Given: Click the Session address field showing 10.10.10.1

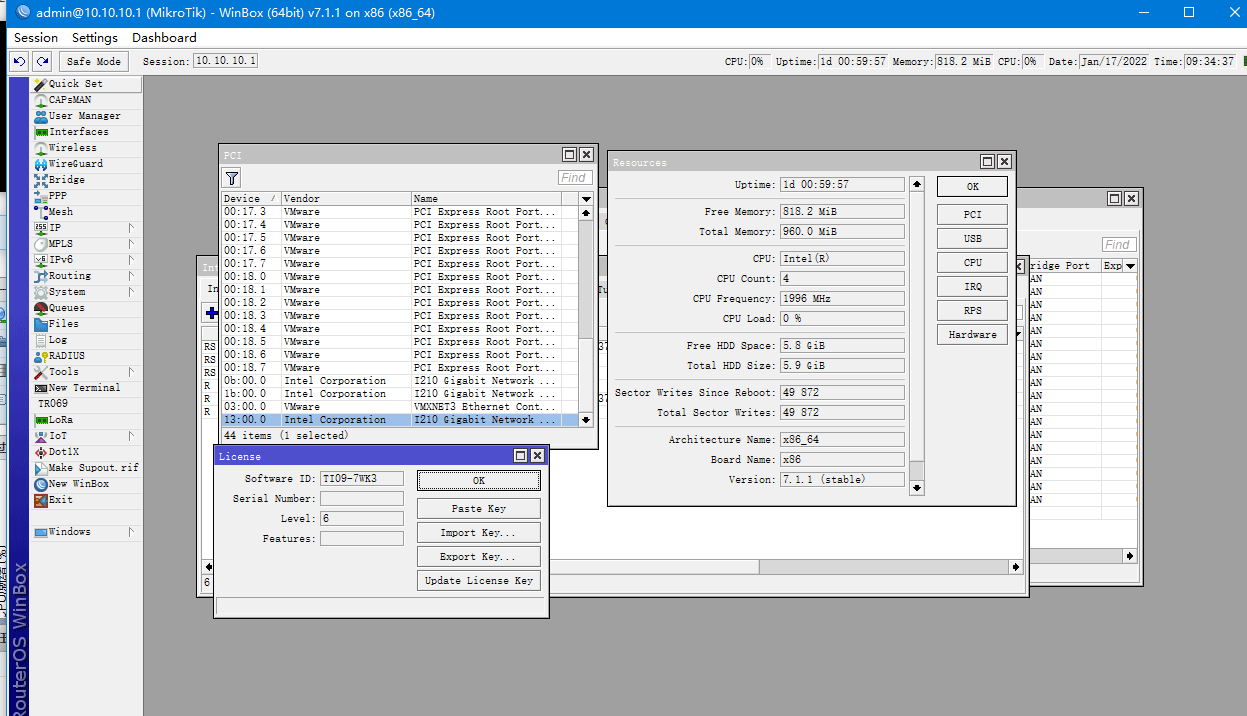Looking at the screenshot, I should 224,60.
